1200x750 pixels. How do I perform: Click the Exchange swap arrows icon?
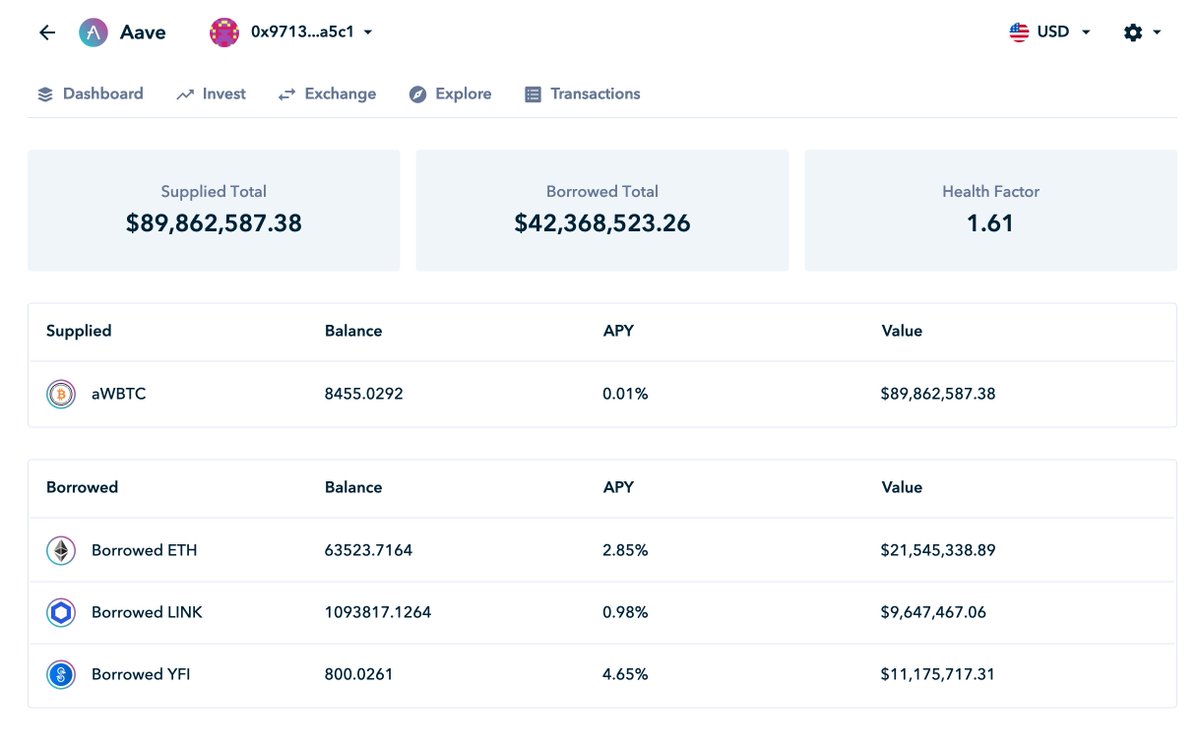pos(287,94)
